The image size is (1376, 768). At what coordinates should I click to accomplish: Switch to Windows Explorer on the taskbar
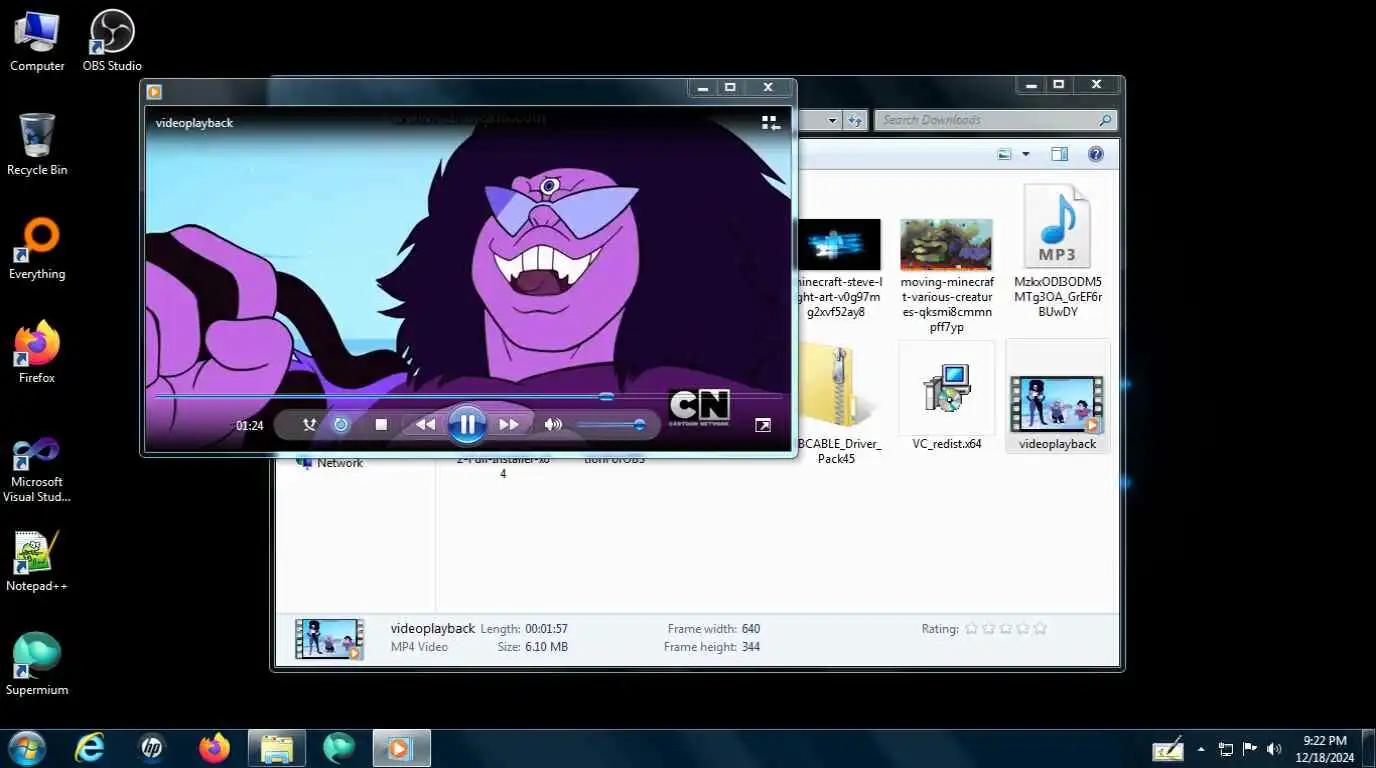[x=277, y=748]
